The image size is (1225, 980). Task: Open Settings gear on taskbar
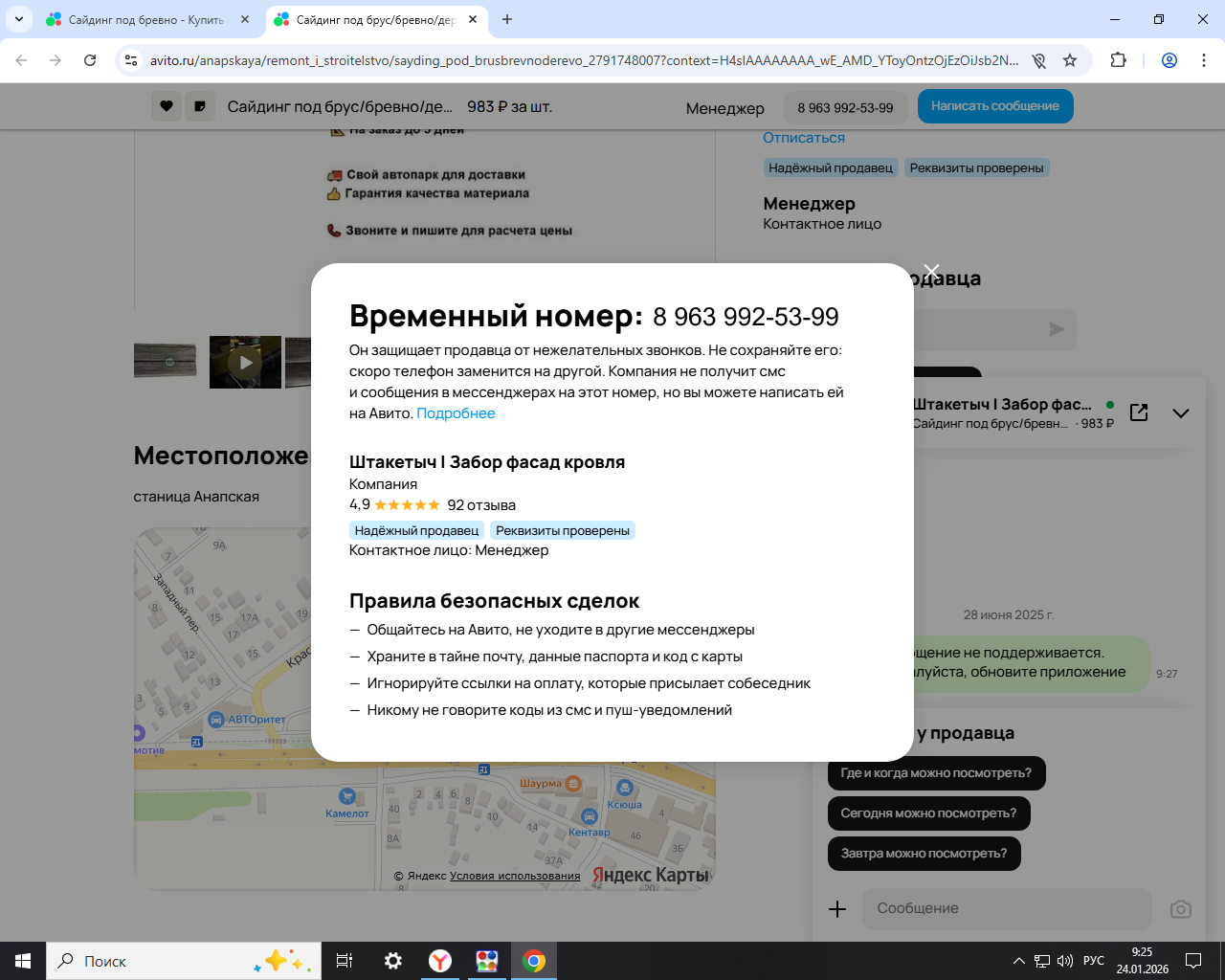pos(393,961)
